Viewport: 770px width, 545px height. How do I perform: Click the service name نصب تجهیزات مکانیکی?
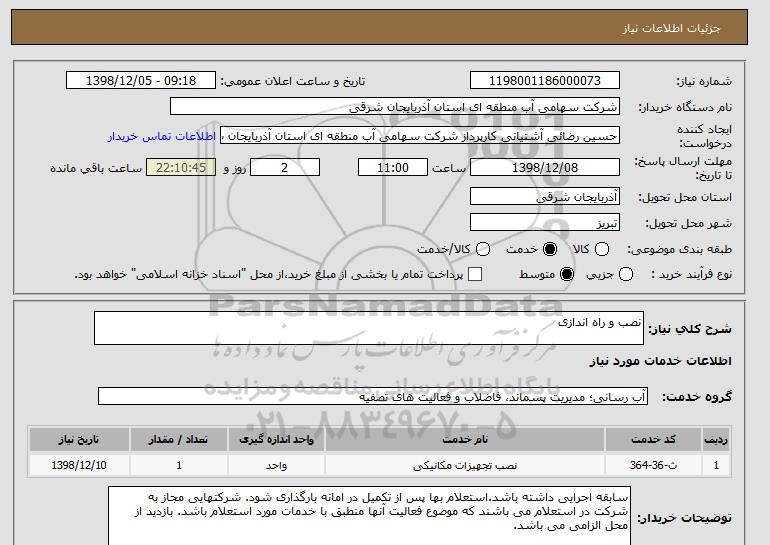pos(465,465)
